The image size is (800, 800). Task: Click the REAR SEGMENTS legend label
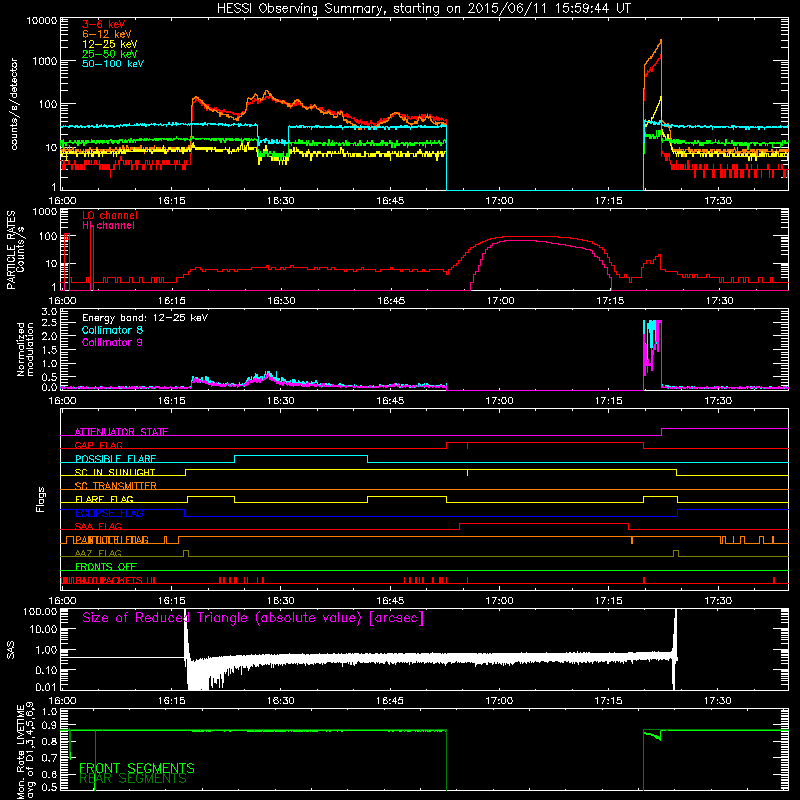click(133, 779)
